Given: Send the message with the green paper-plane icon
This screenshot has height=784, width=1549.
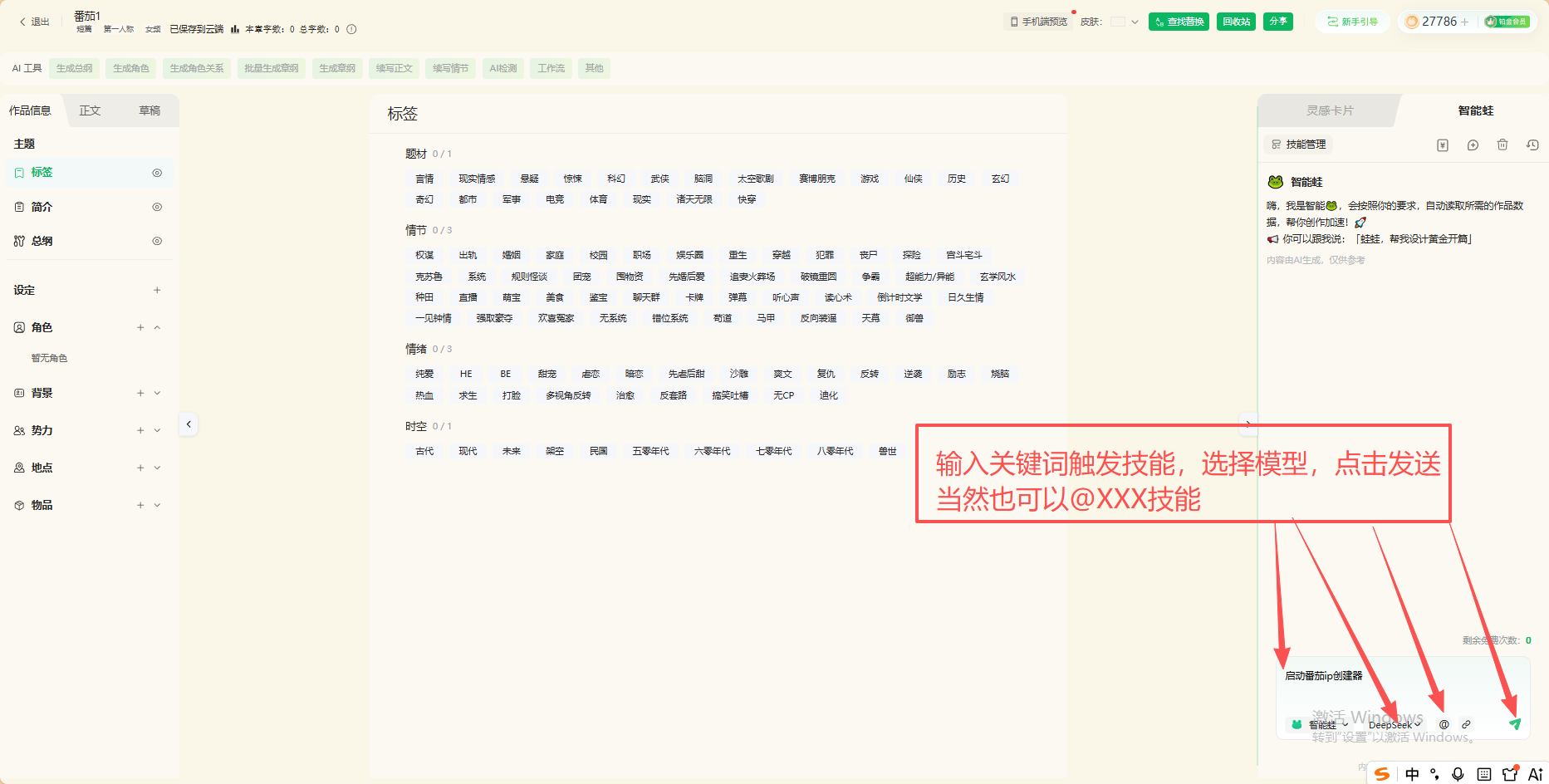Looking at the screenshot, I should [x=1515, y=724].
